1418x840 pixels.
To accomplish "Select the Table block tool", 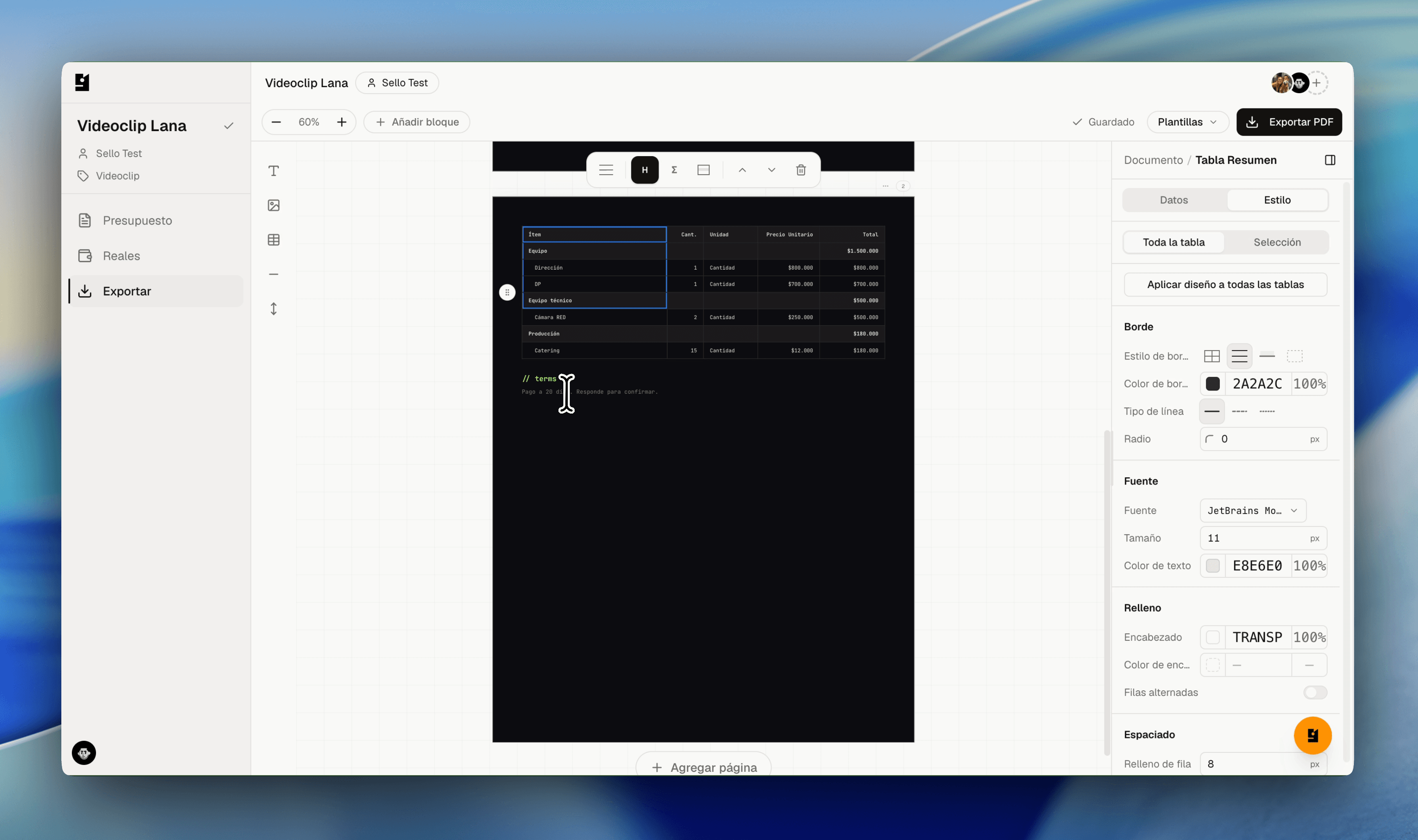I will click(x=274, y=240).
